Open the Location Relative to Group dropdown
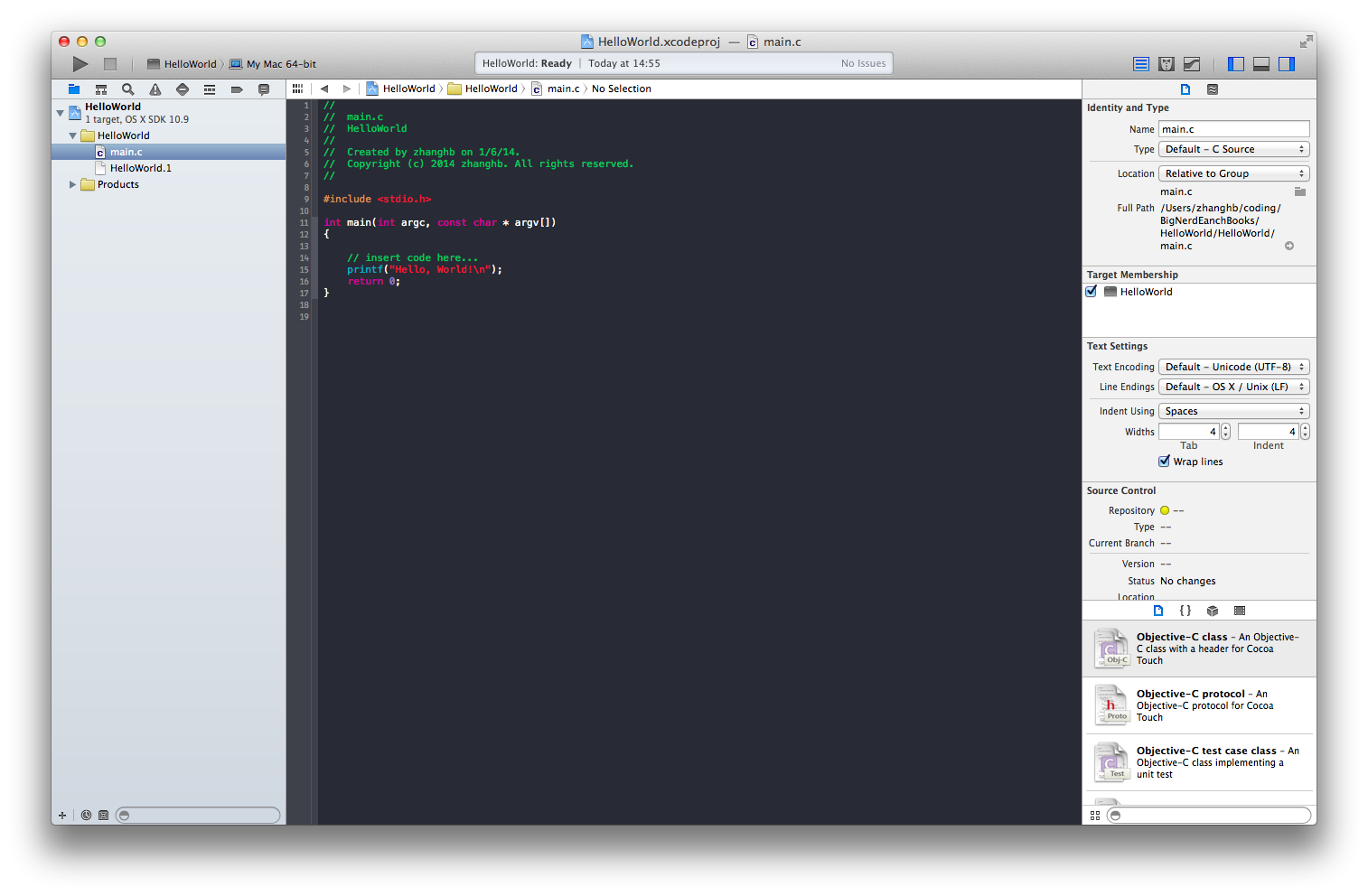The height and width of the screenshot is (896, 1368). click(x=1234, y=173)
